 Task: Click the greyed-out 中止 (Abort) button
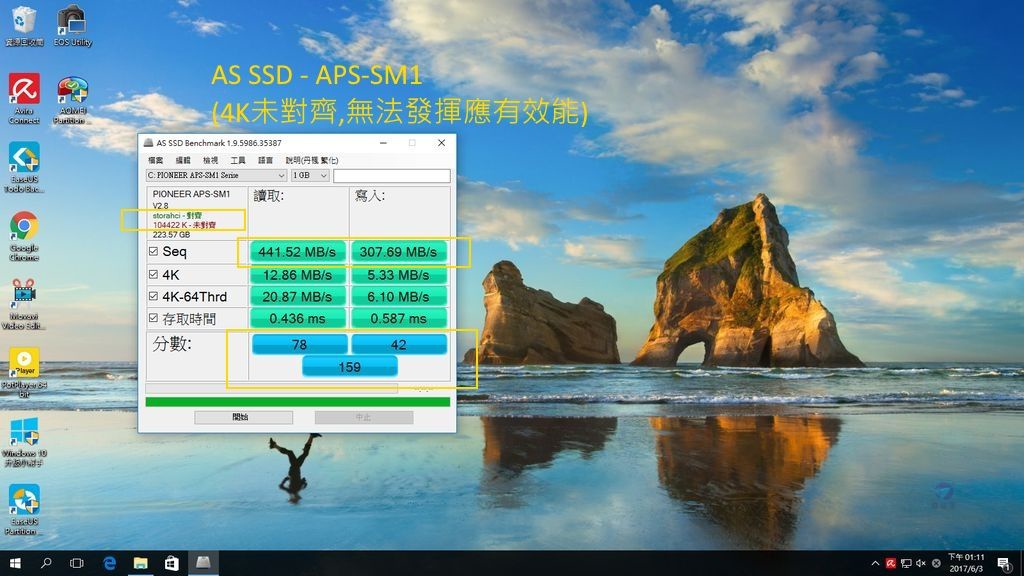point(364,417)
